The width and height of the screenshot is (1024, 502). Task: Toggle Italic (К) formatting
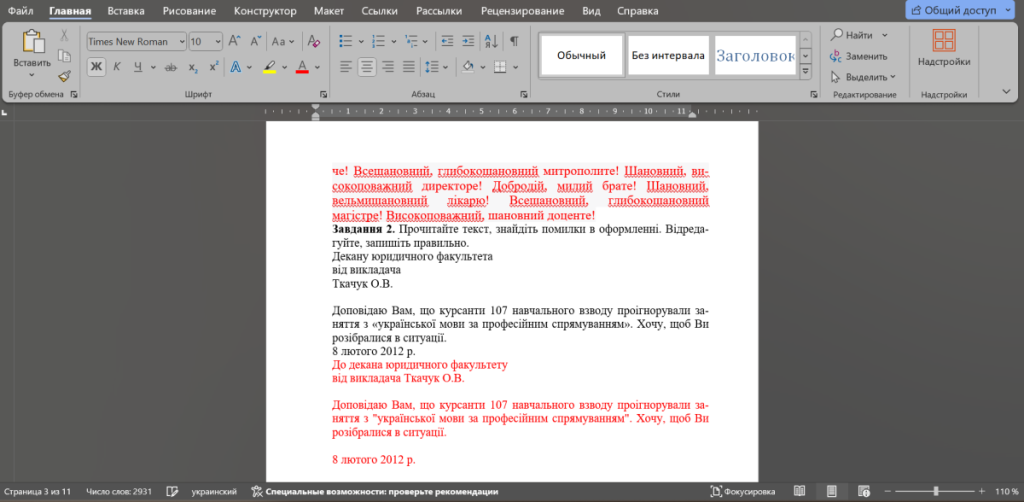[117, 67]
